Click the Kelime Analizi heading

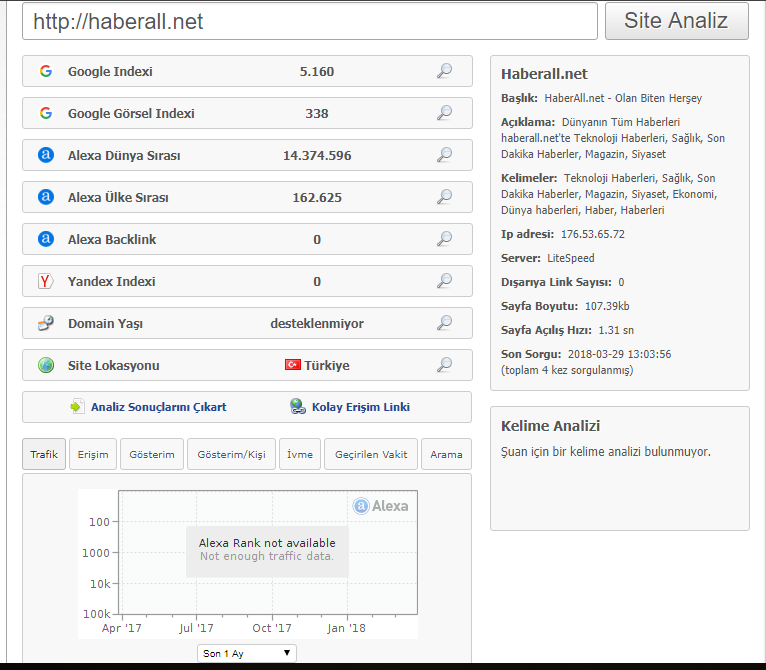551,426
